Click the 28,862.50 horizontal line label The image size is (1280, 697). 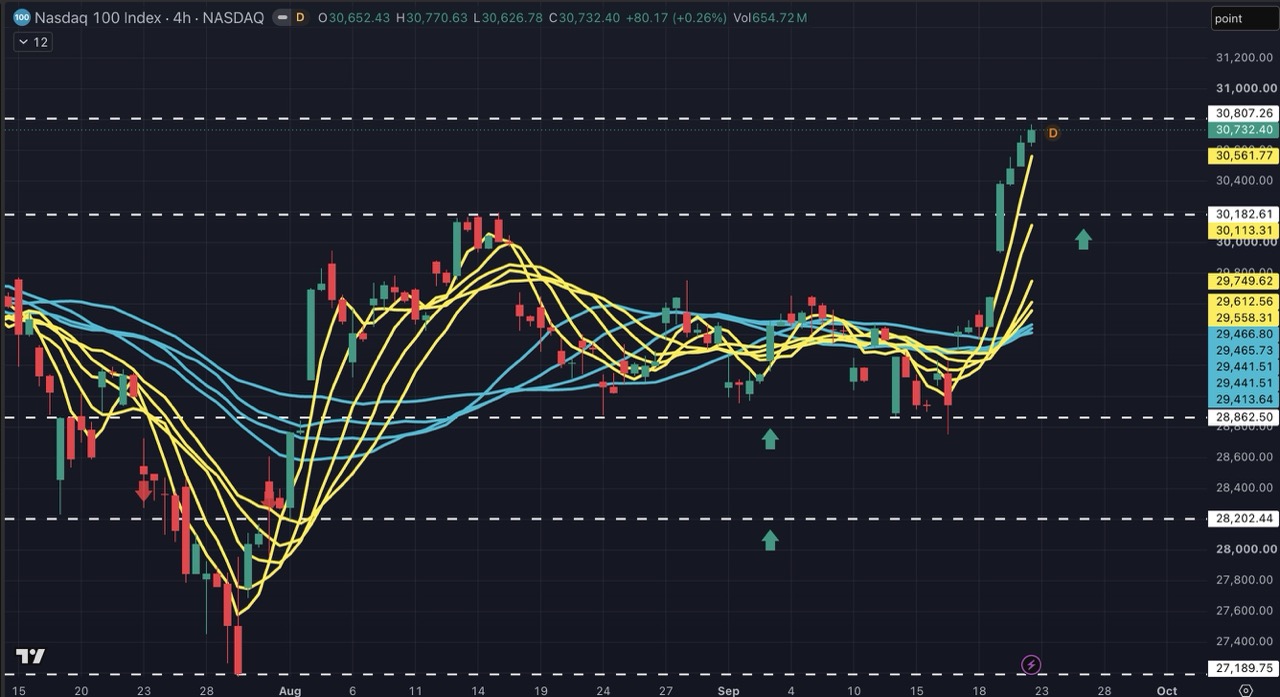1243,417
